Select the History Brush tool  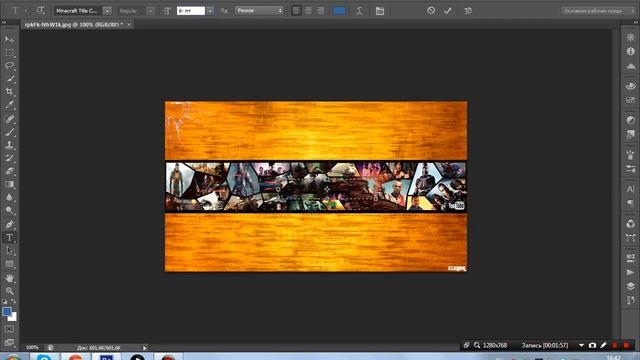[x=9, y=158]
